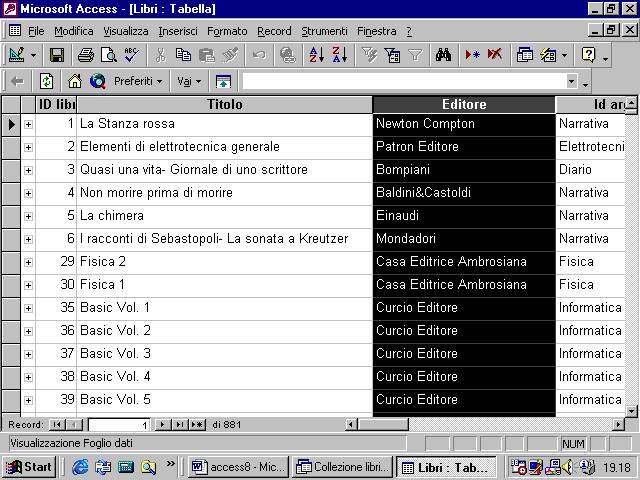640x480 pixels.
Task: Go back with web toolbar arrow
Action: [x=17, y=81]
